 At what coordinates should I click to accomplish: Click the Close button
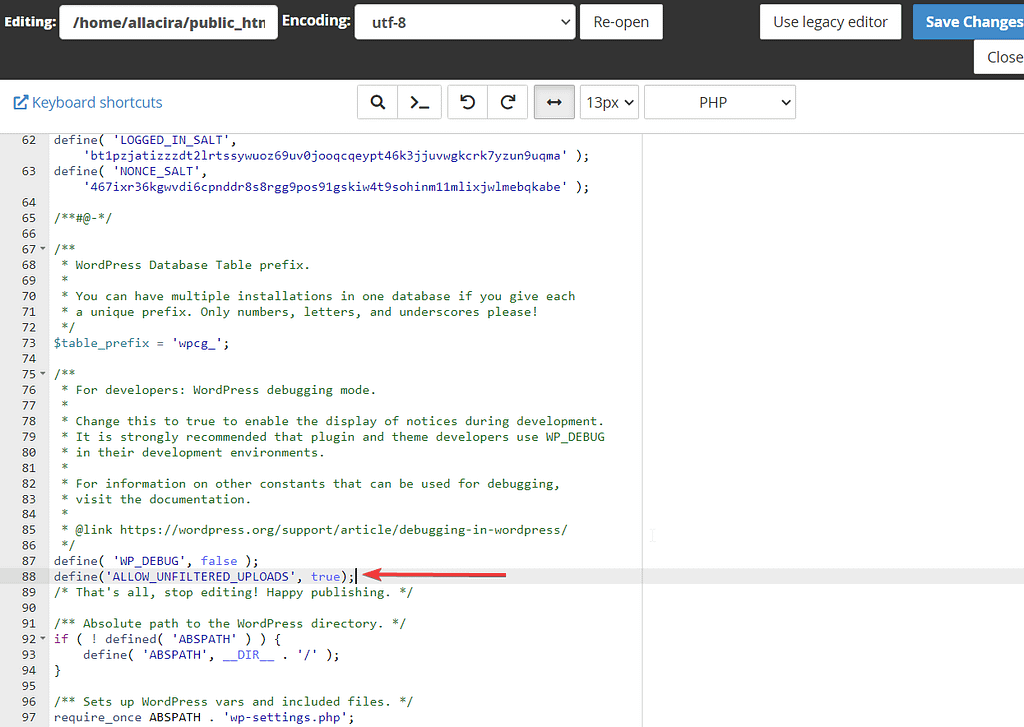[x=1004, y=57]
